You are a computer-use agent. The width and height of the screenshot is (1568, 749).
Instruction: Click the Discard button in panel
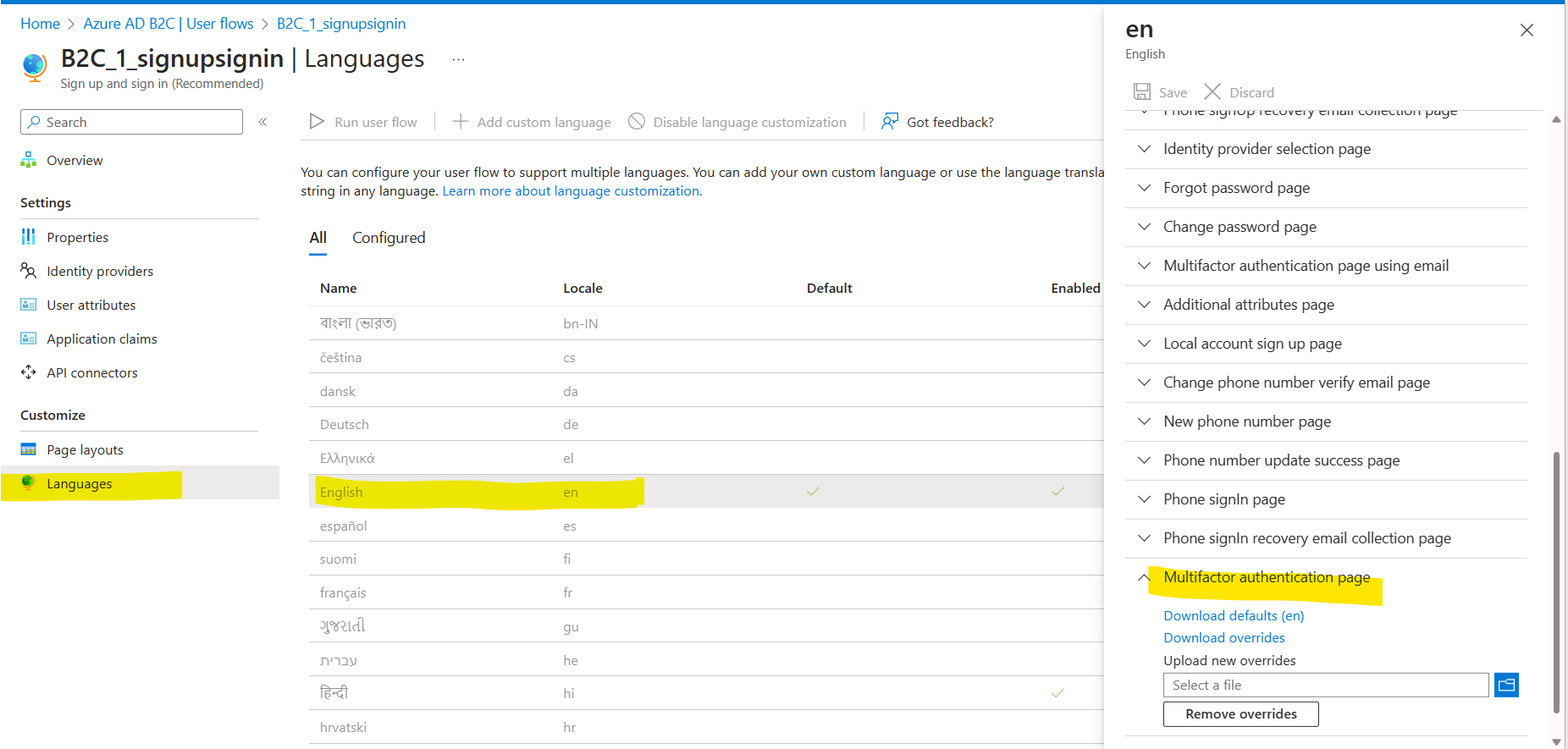(1239, 92)
